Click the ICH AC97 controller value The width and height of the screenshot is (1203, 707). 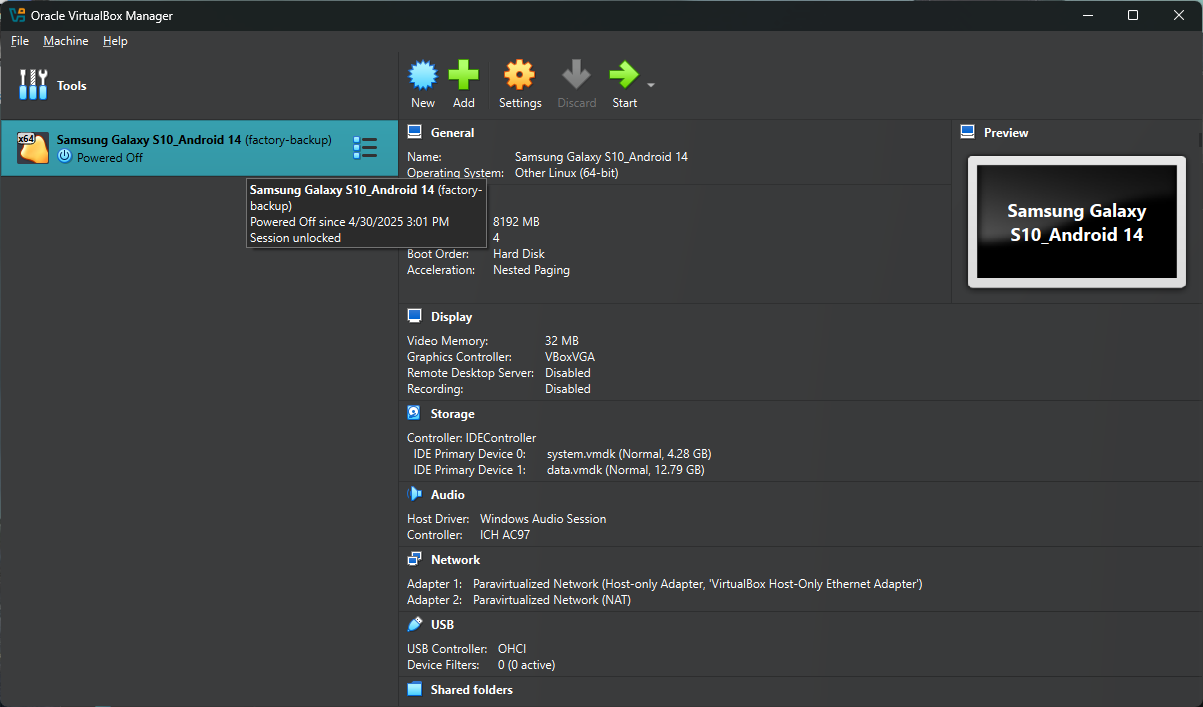click(x=505, y=535)
